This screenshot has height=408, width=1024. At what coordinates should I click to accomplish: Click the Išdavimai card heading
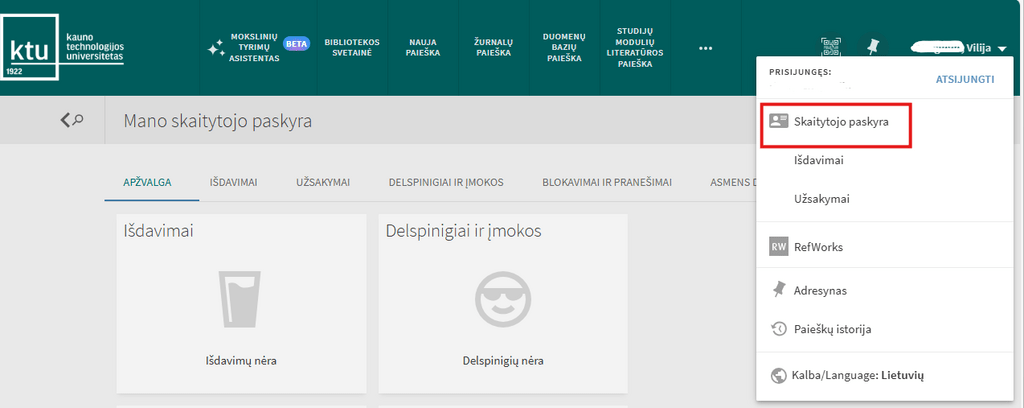pos(159,230)
